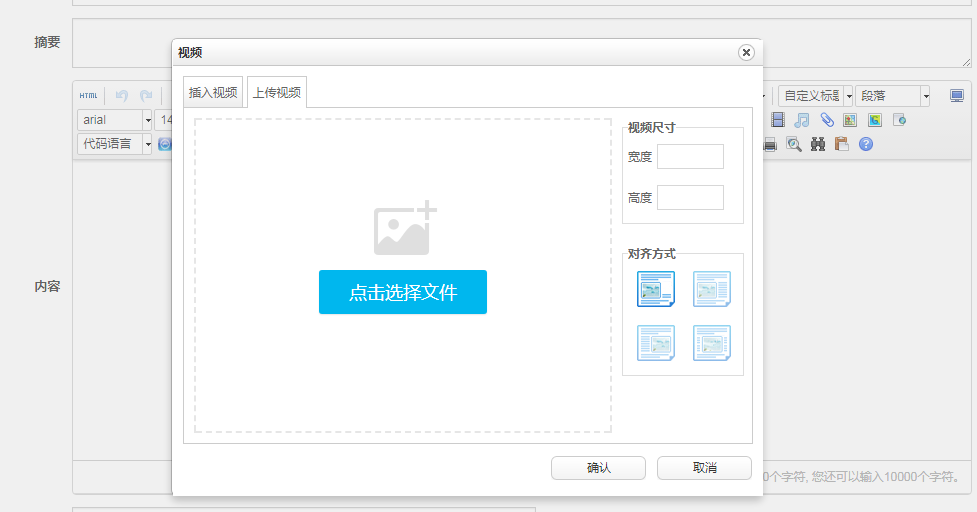977x512 pixels.
Task: Click the 视频尺寸 group label
Action: (651, 128)
